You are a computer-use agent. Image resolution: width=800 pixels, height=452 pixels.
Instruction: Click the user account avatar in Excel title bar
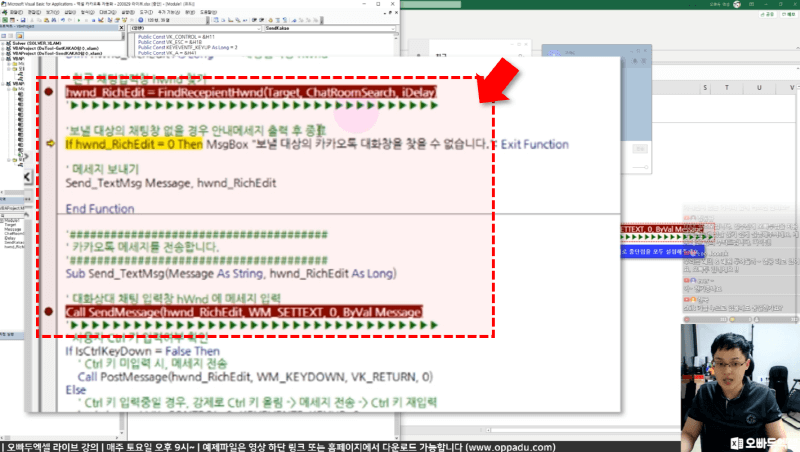pos(737,4)
